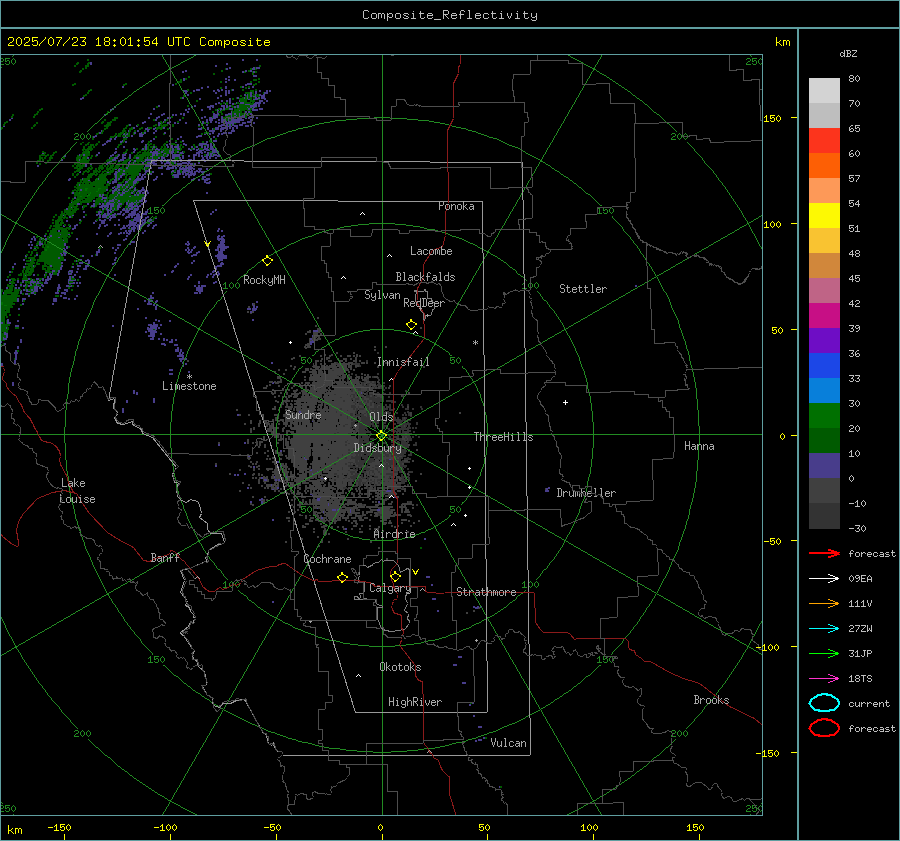Viewport: 900px width, 841px height.
Task: Click the green 31JP arrow in legend
Action: tap(824, 653)
